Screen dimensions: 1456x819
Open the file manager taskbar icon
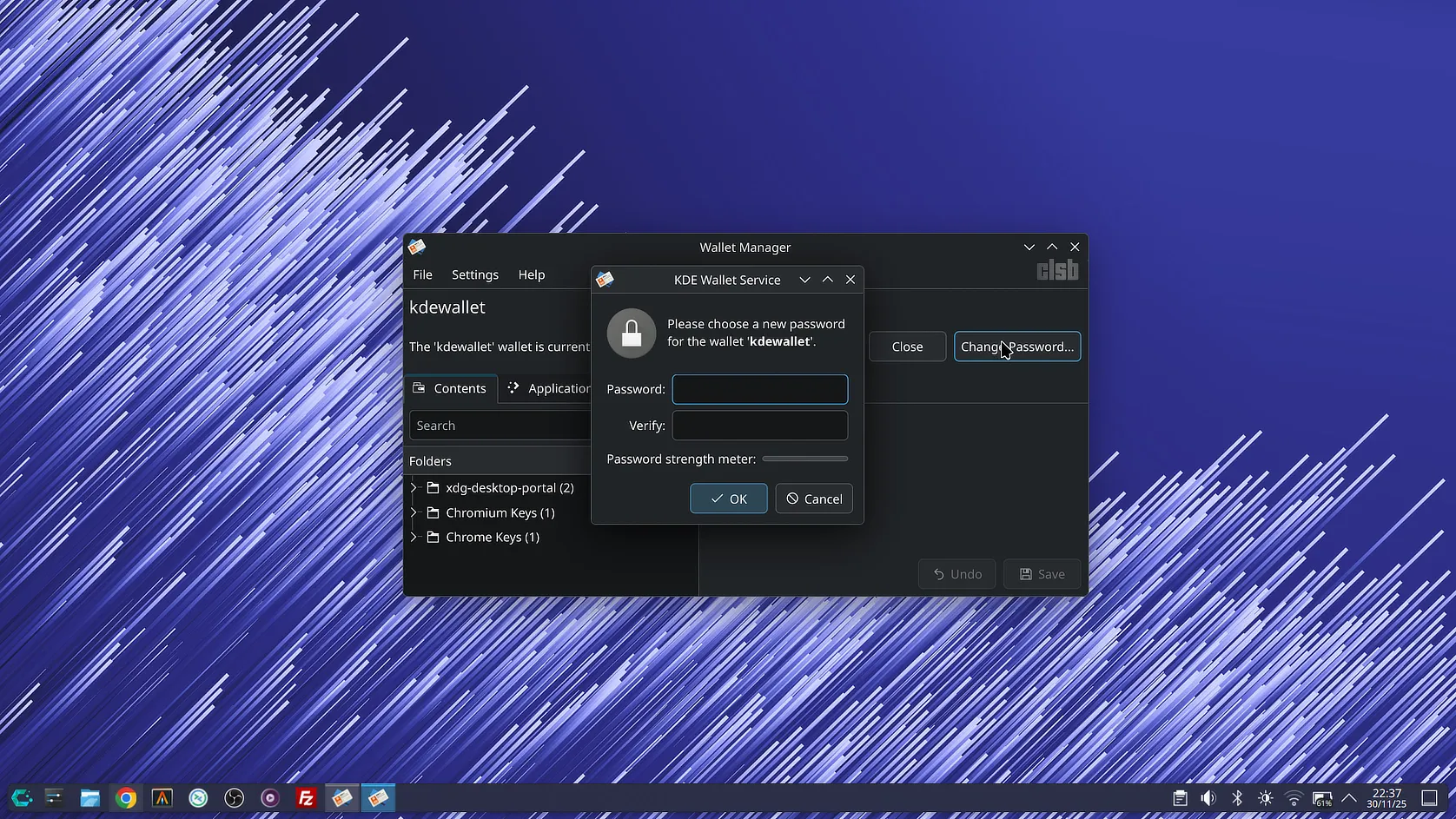pyautogui.click(x=89, y=798)
